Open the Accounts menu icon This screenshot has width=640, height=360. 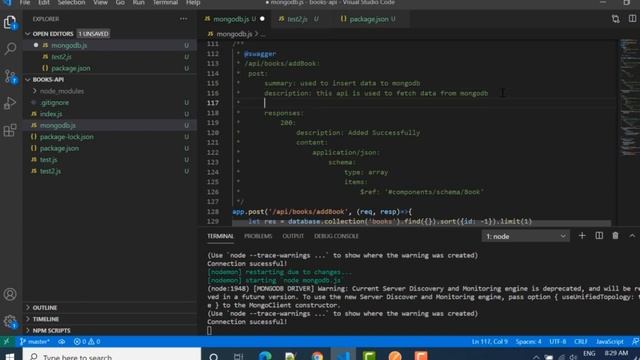tap(10, 294)
